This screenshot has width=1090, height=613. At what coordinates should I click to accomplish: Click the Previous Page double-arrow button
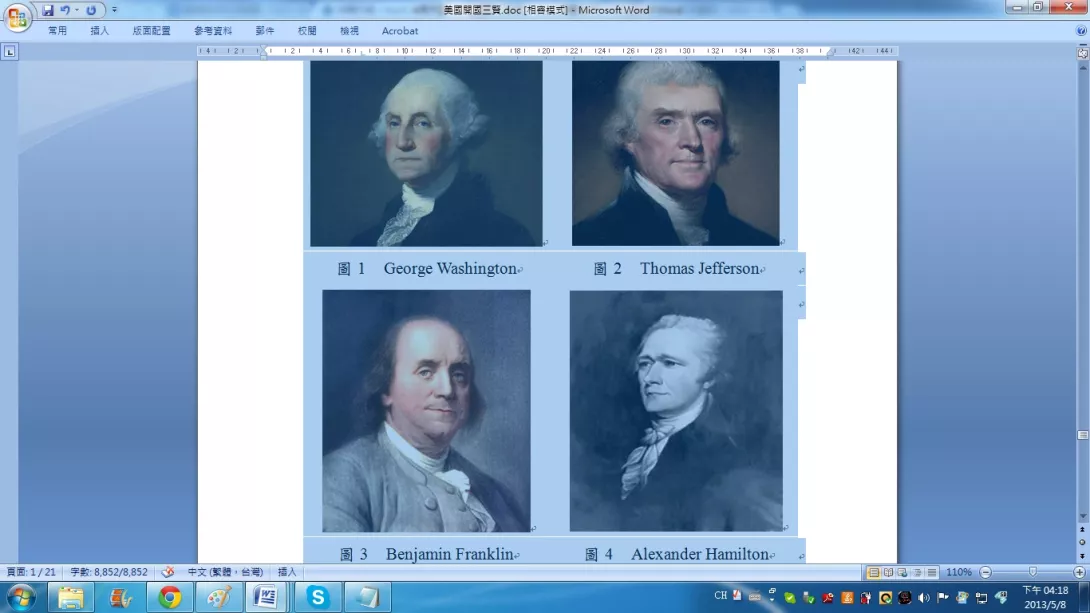(x=1082, y=530)
